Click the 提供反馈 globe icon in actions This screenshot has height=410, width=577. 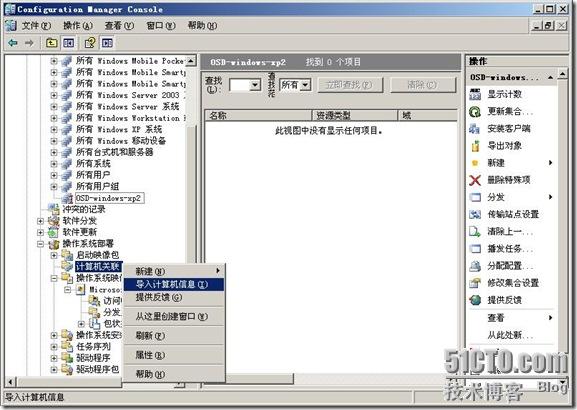pyautogui.click(x=475, y=300)
